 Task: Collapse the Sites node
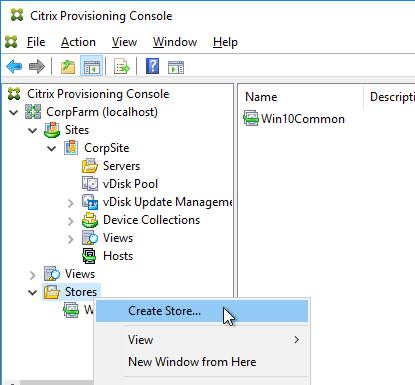click(x=33, y=130)
